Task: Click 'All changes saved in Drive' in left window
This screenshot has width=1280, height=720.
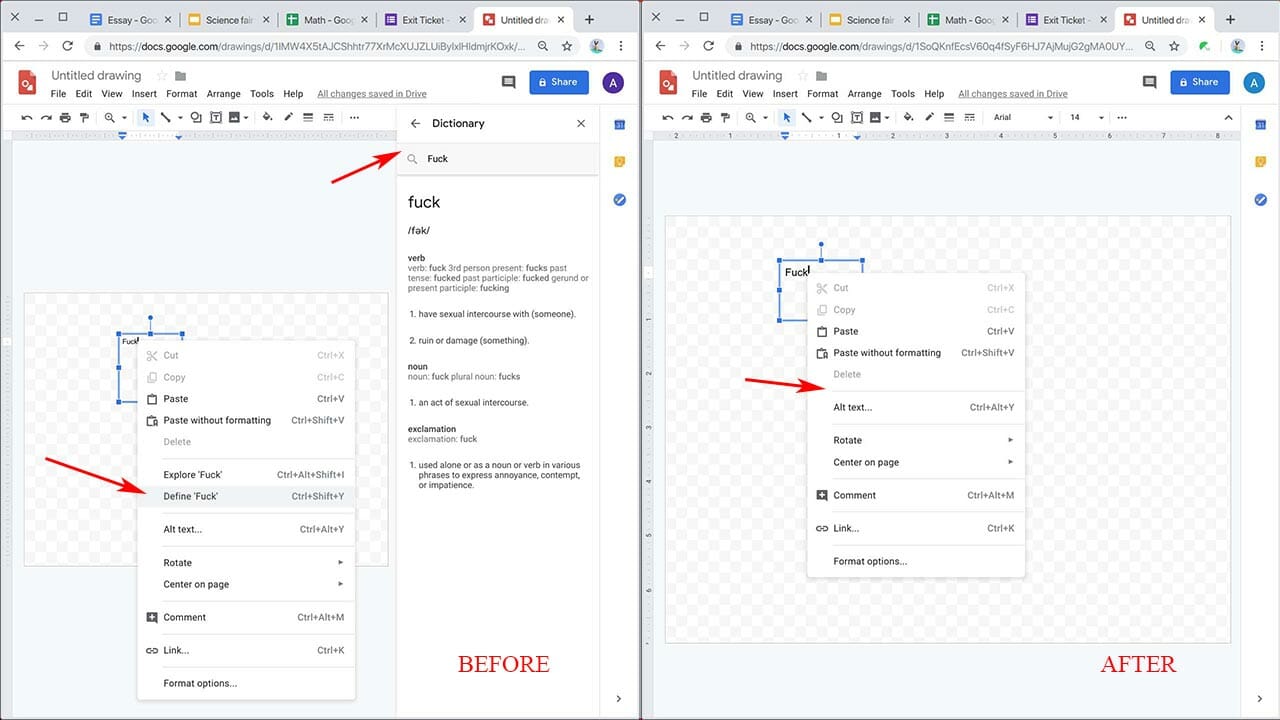Action: tap(372, 94)
